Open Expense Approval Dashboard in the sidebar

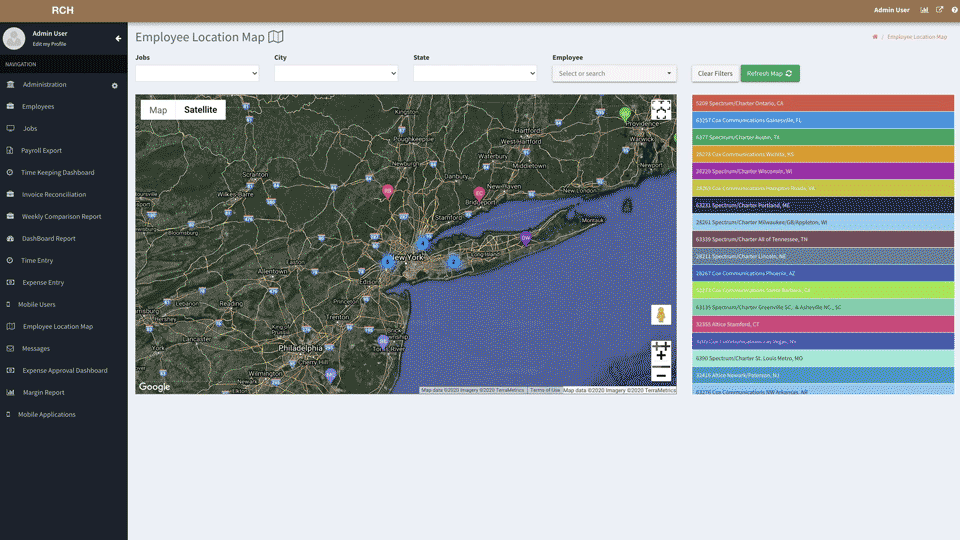click(x=65, y=371)
